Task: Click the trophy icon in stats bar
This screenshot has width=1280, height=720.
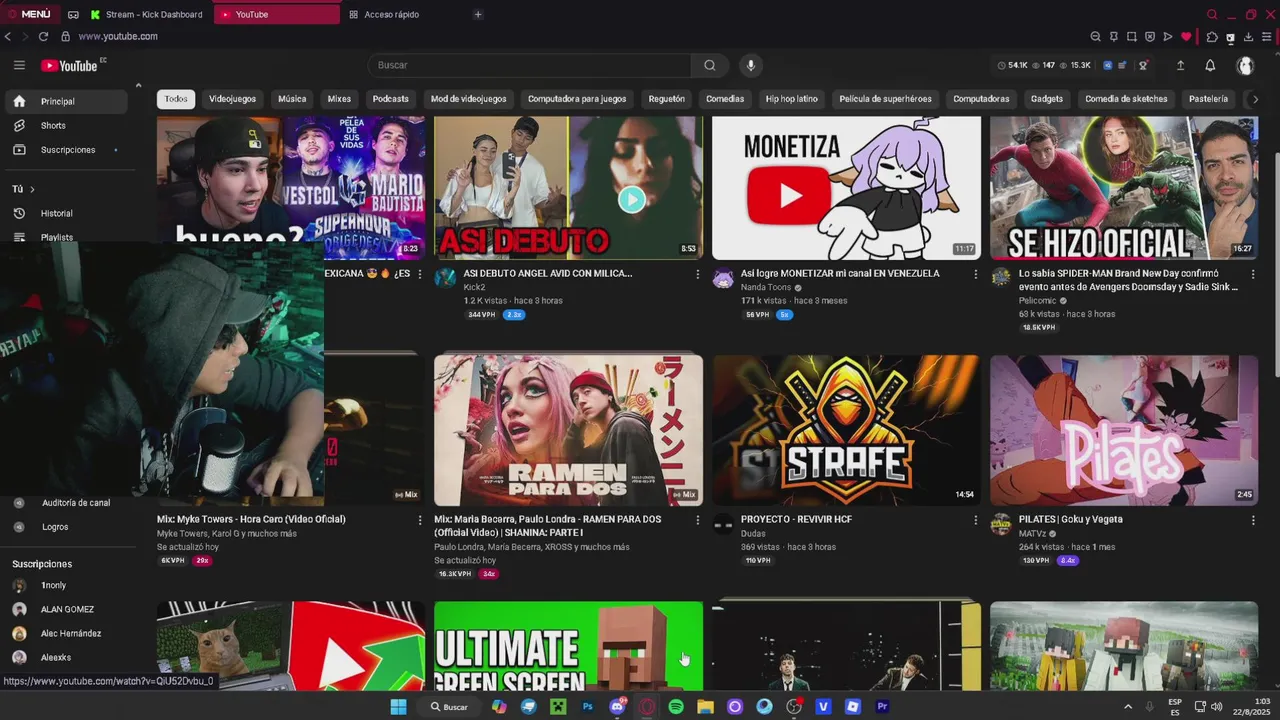Action: 1143,65
